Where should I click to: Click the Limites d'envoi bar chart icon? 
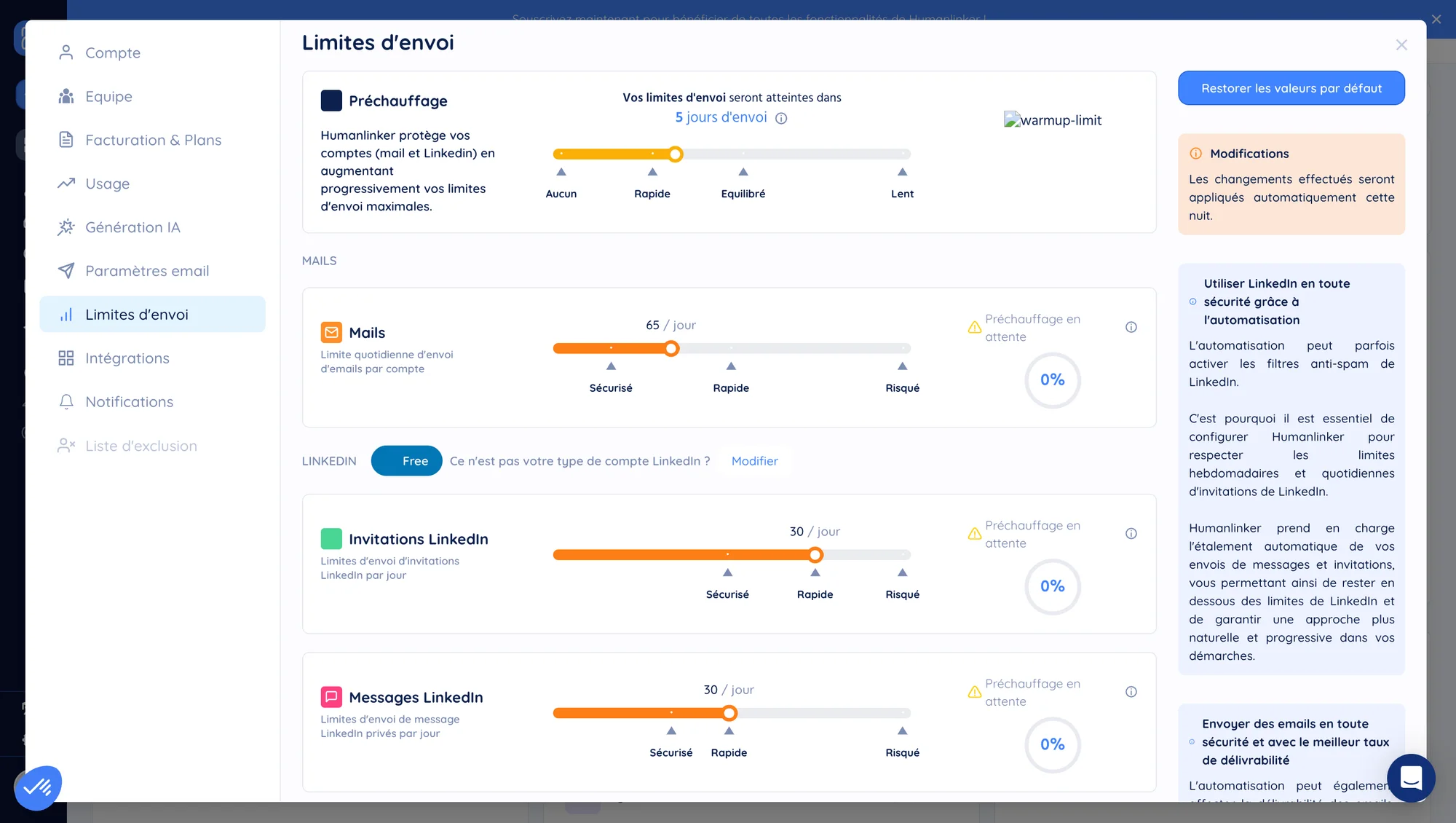(x=66, y=315)
